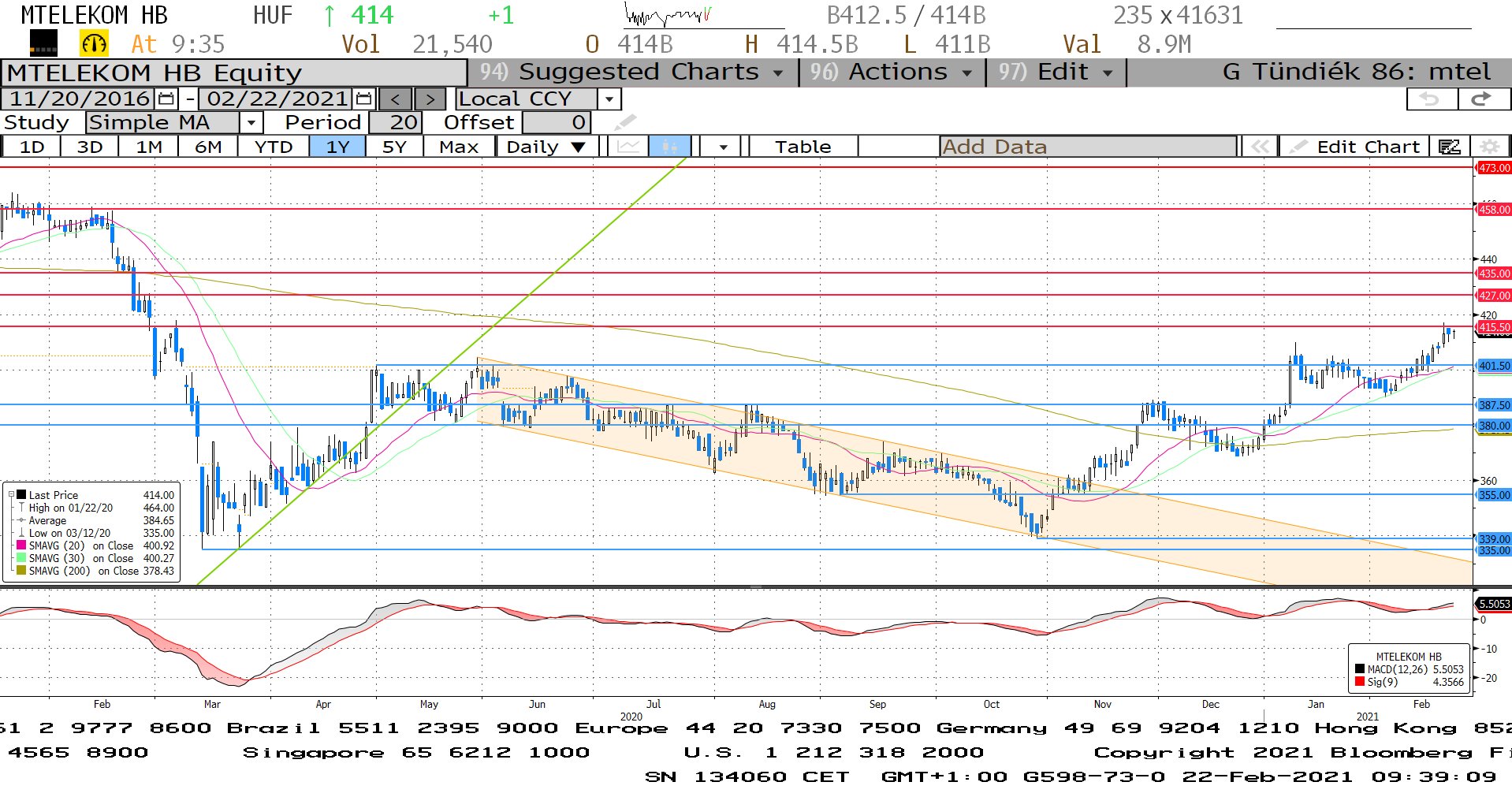Viewport: 1512px width, 808px height.
Task: Select the 1M range tab
Action: click(x=149, y=147)
